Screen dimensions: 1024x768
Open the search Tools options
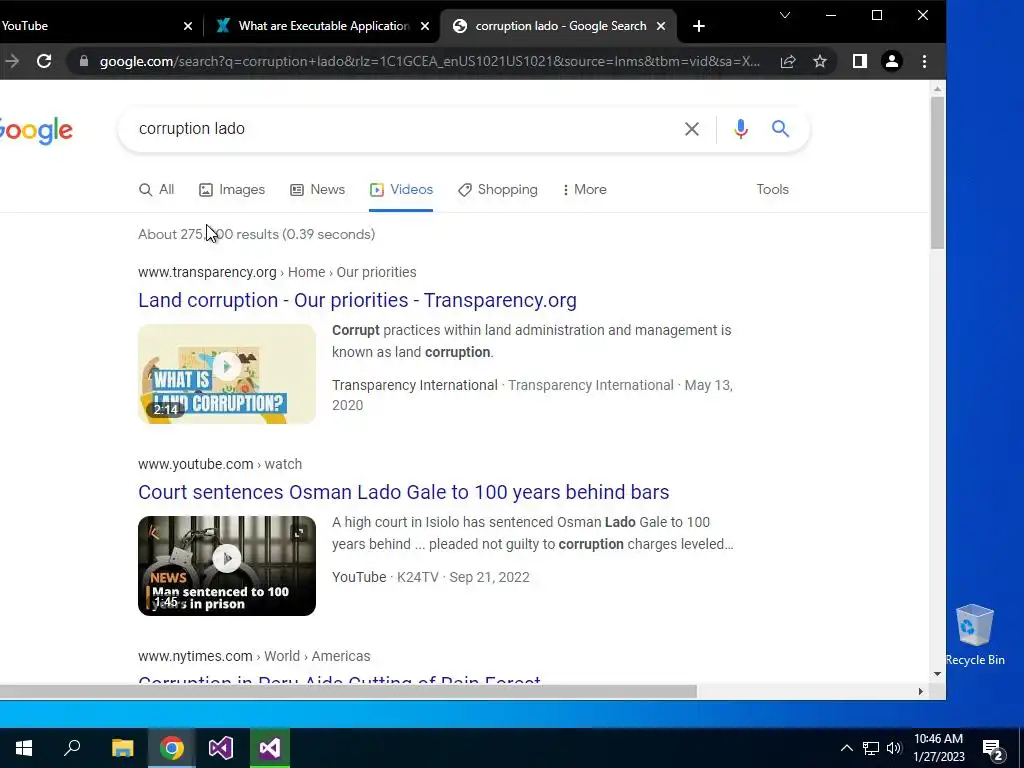click(773, 189)
